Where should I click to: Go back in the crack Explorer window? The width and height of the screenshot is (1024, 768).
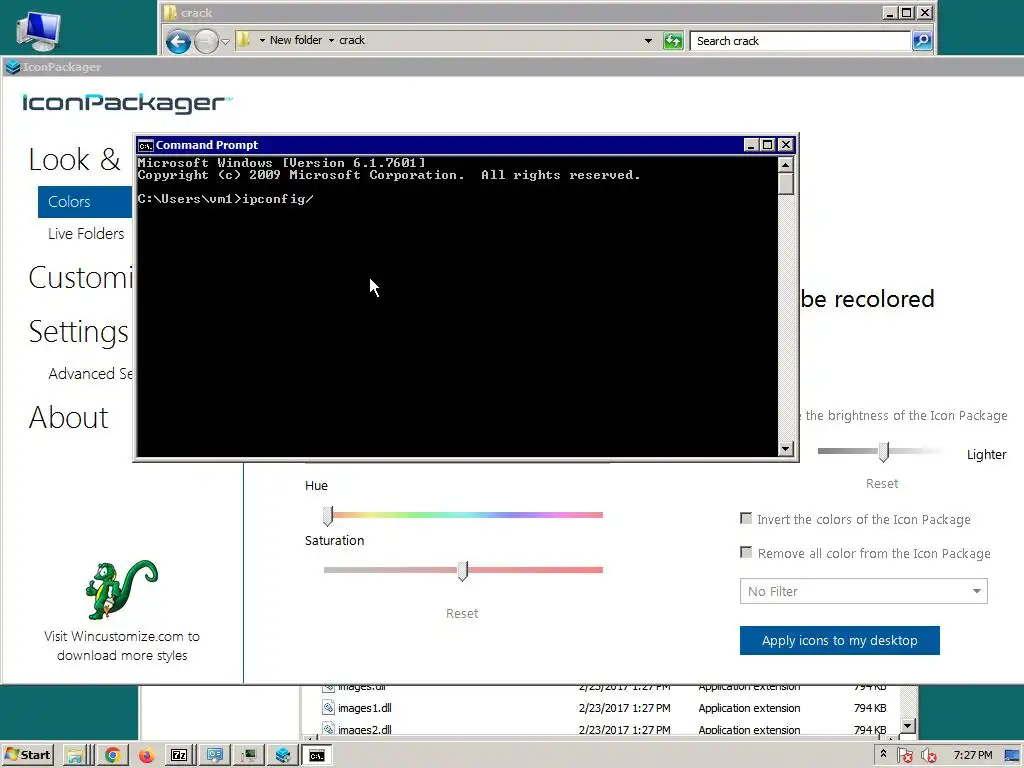coord(178,42)
